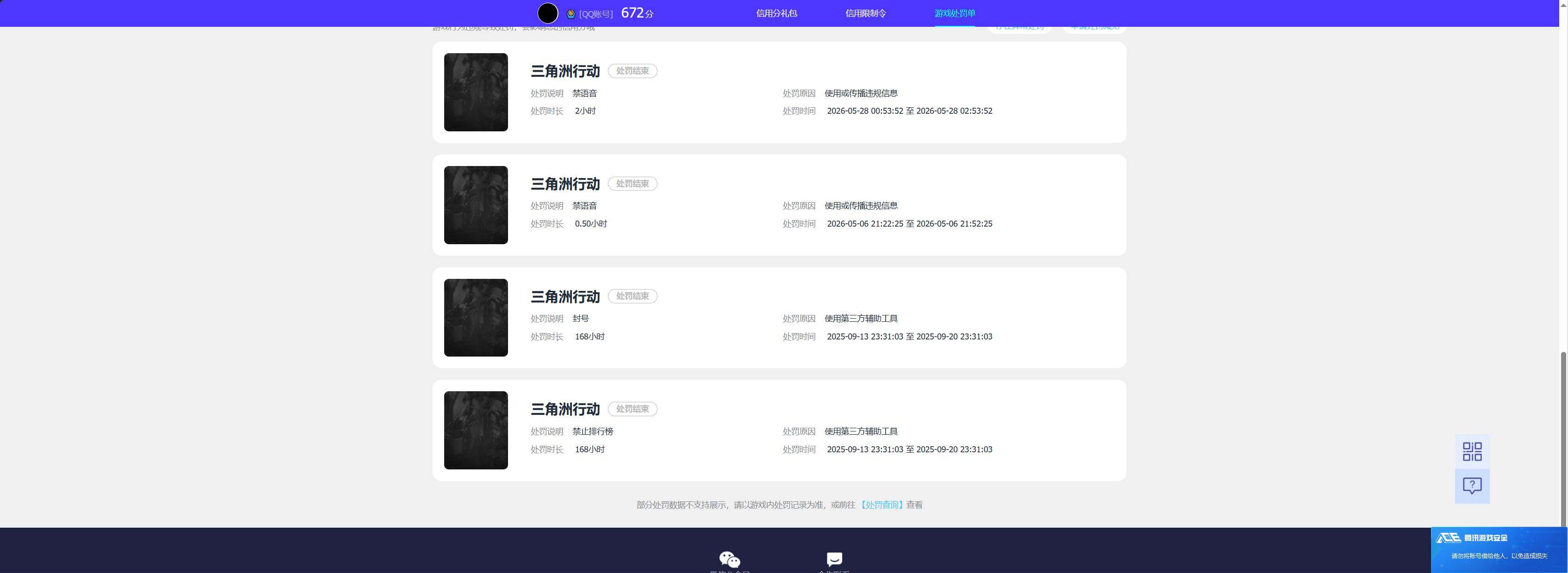1568x573 pixels.
Task: Click the message bubble icon in footer
Action: coord(834,559)
